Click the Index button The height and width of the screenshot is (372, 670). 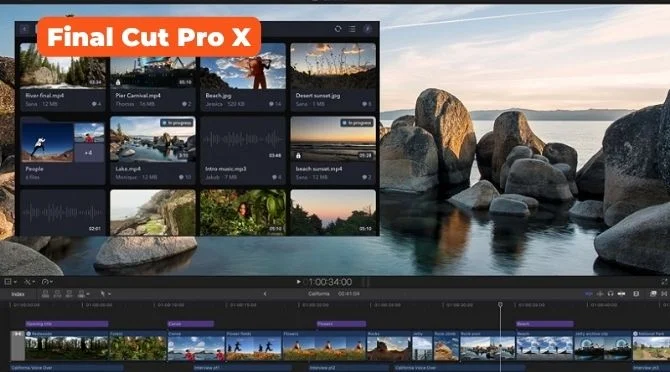pyautogui.click(x=18, y=294)
